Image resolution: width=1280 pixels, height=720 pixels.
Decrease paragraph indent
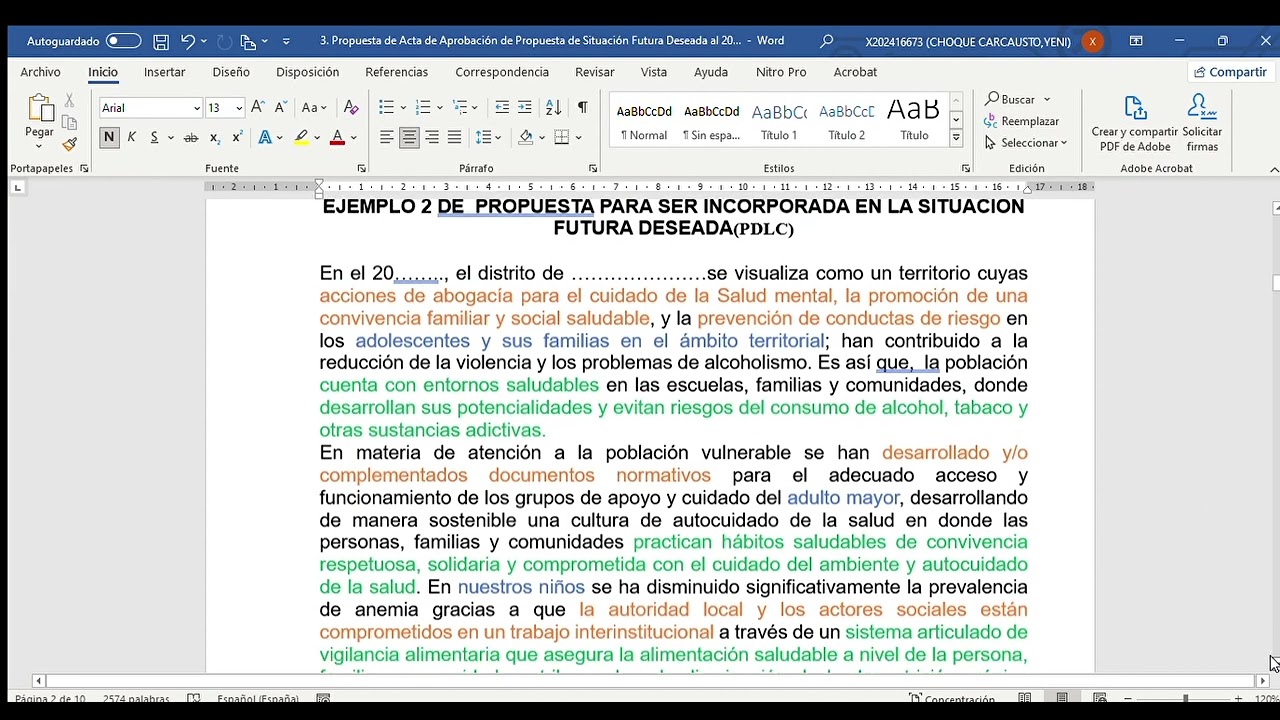pos(502,107)
